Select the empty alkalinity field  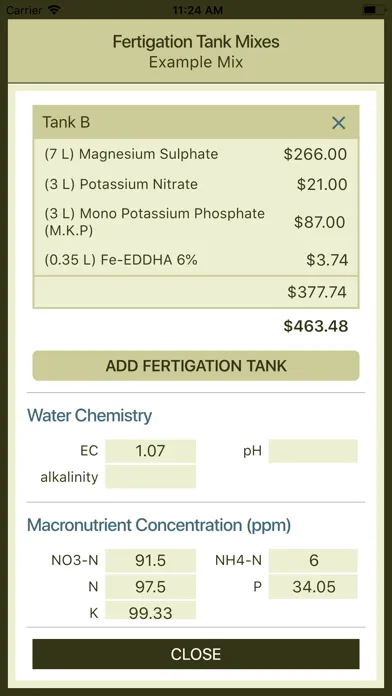150,477
